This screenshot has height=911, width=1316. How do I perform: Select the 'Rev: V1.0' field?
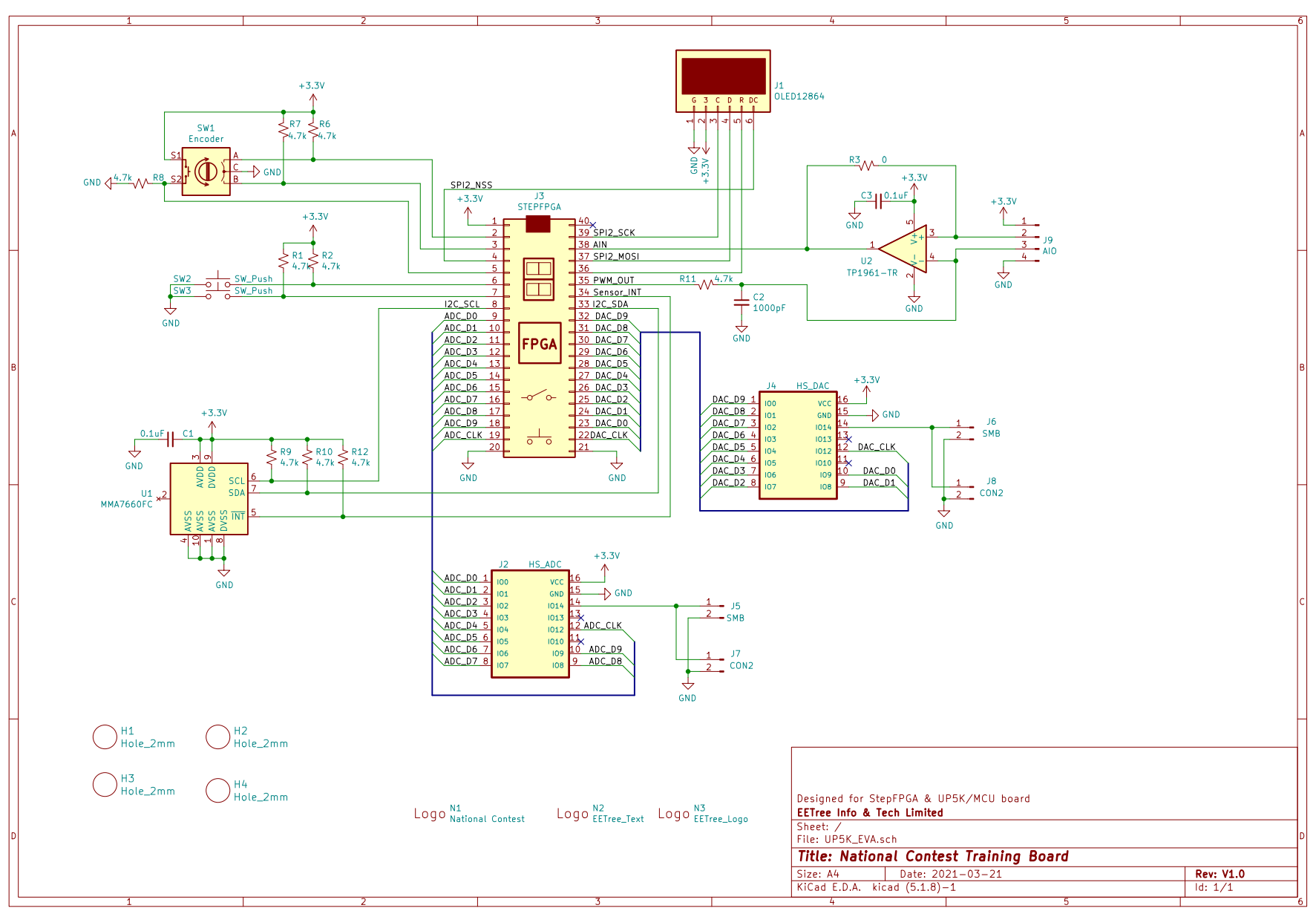pos(1220,875)
